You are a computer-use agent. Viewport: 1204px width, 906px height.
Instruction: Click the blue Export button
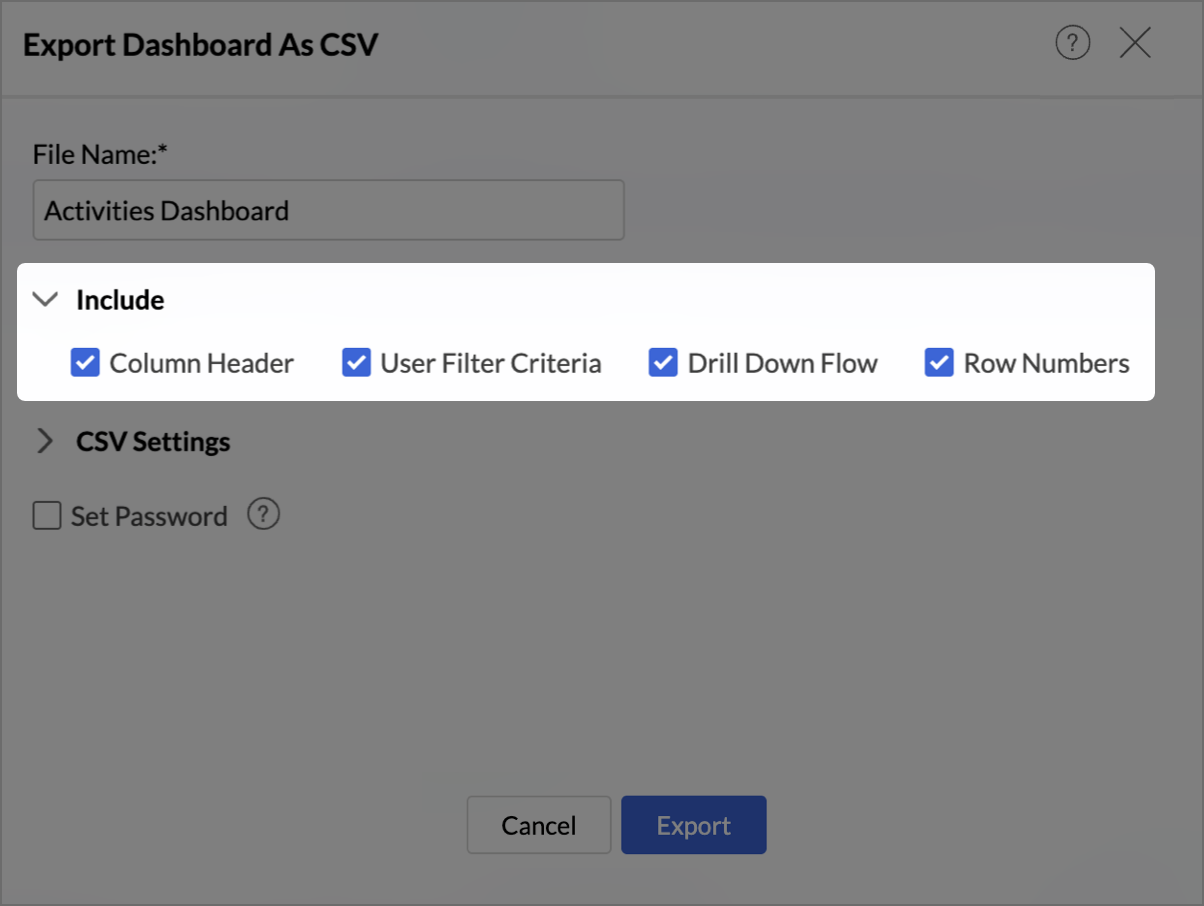pos(693,825)
